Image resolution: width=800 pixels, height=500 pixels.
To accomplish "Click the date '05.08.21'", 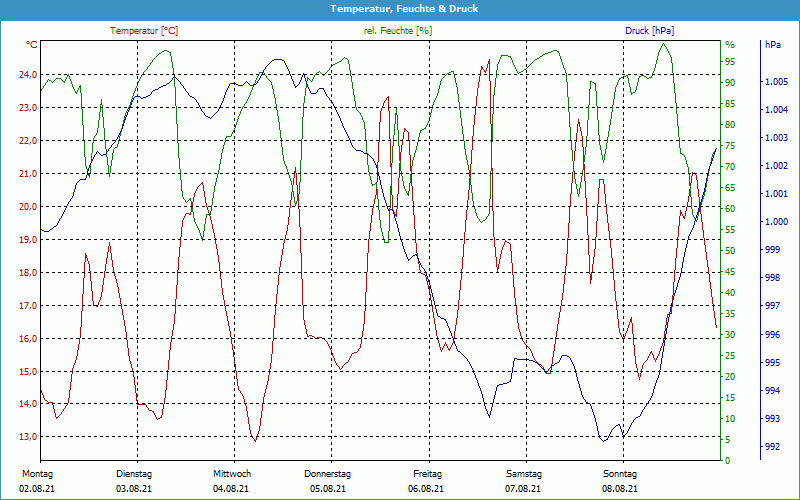I will (328, 489).
